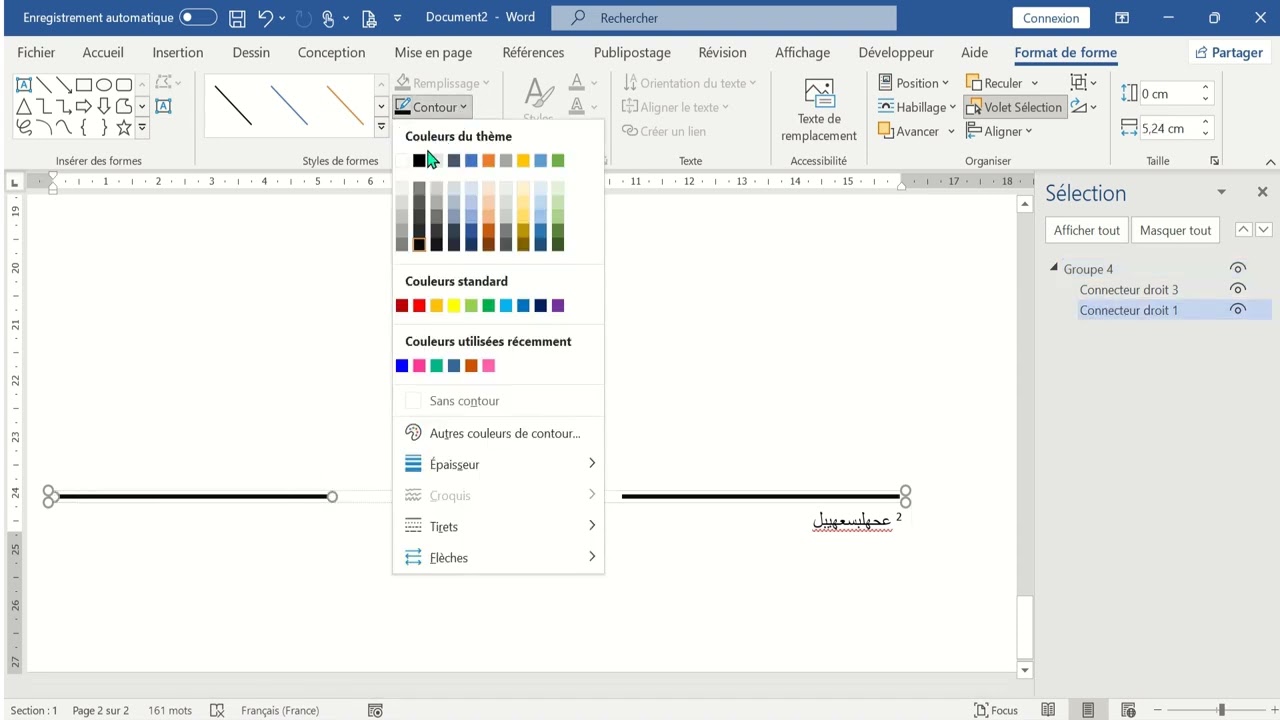Click the language Français (France) indicator
The width and height of the screenshot is (1280, 720).
click(x=280, y=710)
